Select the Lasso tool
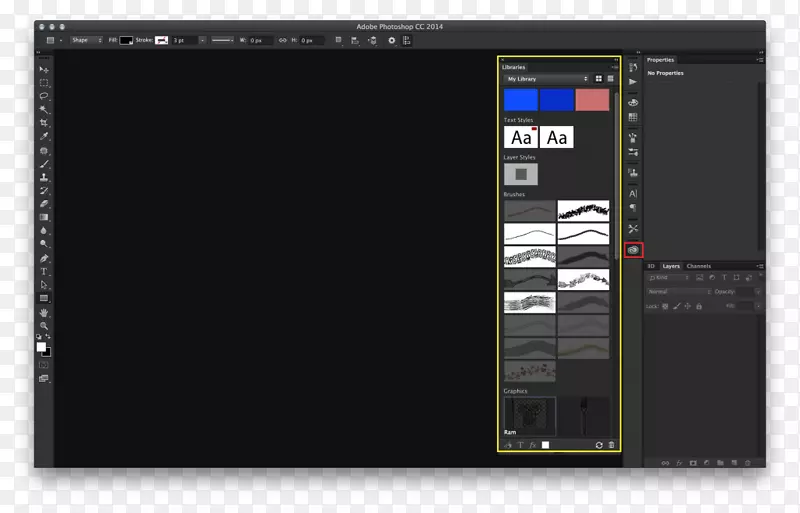The image size is (800, 513). tap(44, 96)
